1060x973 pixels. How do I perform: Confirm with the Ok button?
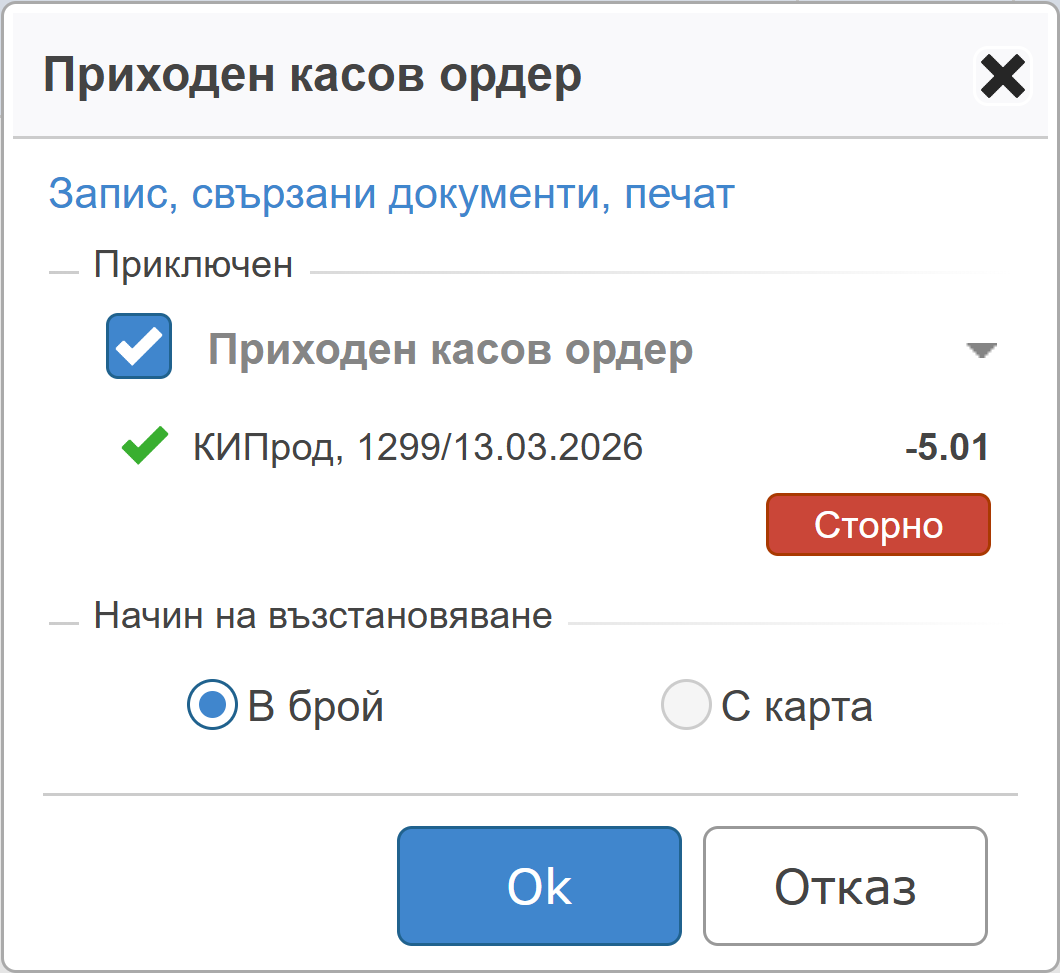click(x=539, y=886)
